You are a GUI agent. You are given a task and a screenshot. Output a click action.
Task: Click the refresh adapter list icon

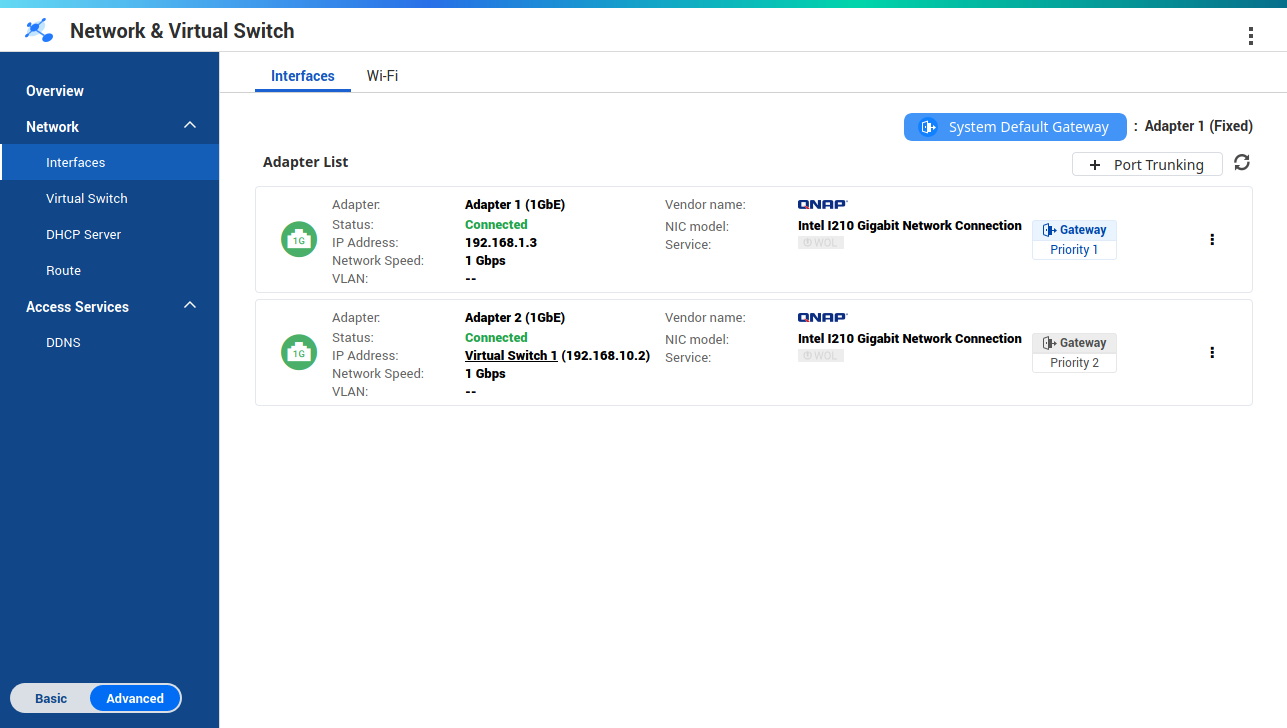(1242, 163)
